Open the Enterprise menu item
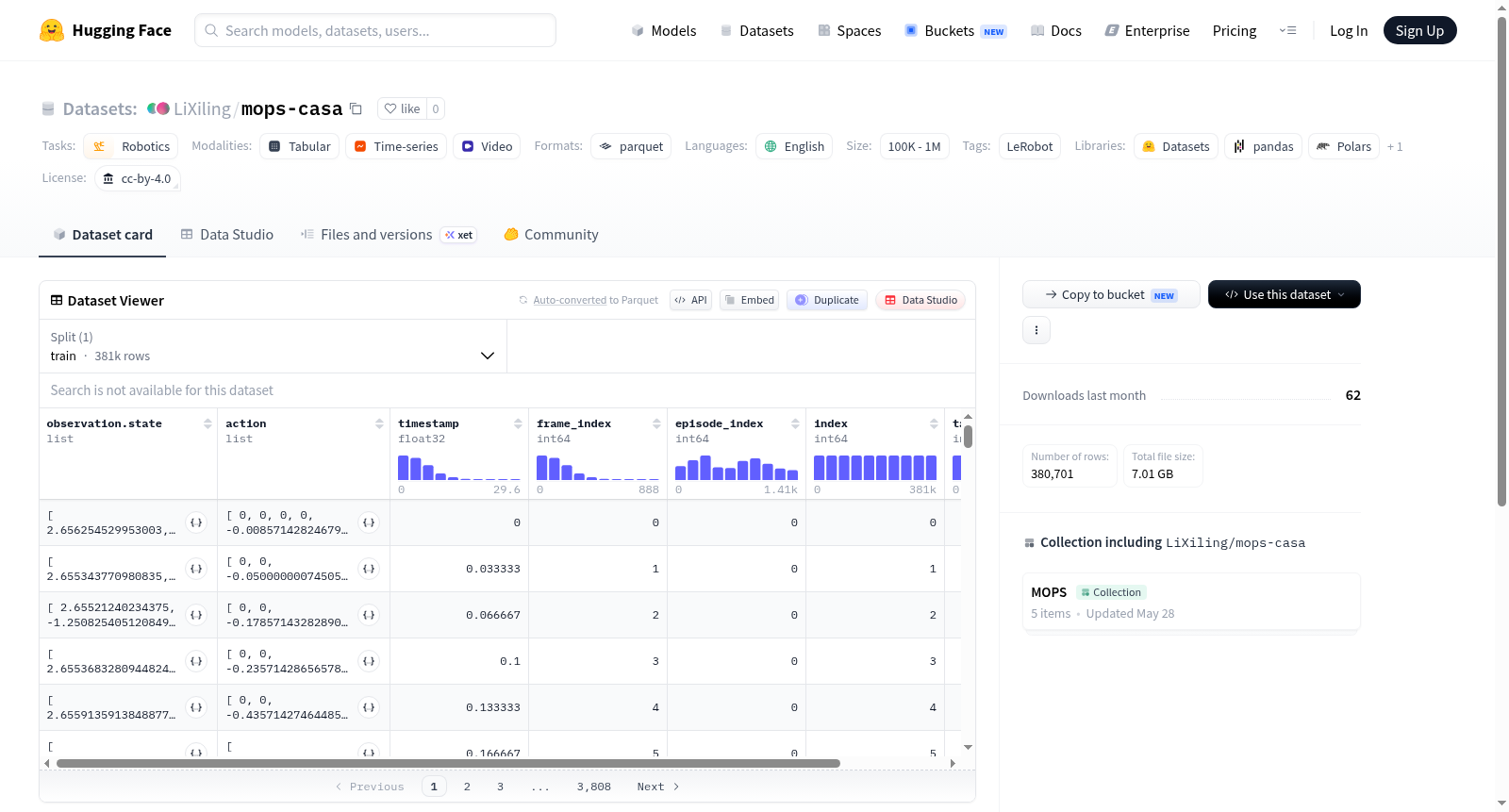 click(x=1148, y=30)
